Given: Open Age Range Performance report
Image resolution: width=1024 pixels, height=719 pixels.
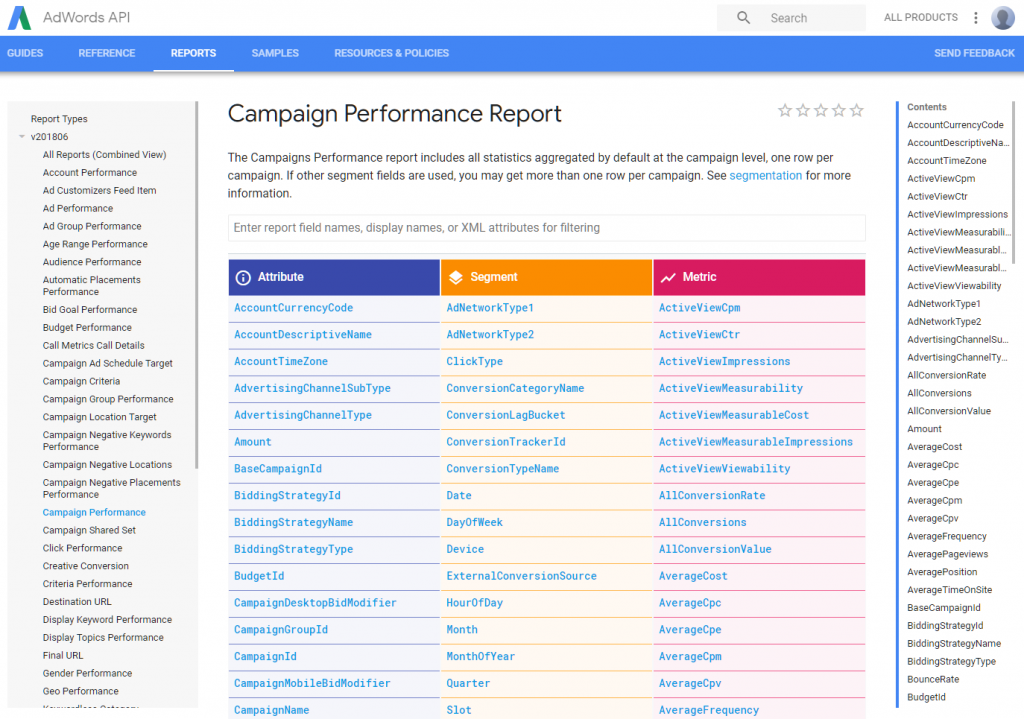Looking at the screenshot, I should pyautogui.click(x=95, y=244).
